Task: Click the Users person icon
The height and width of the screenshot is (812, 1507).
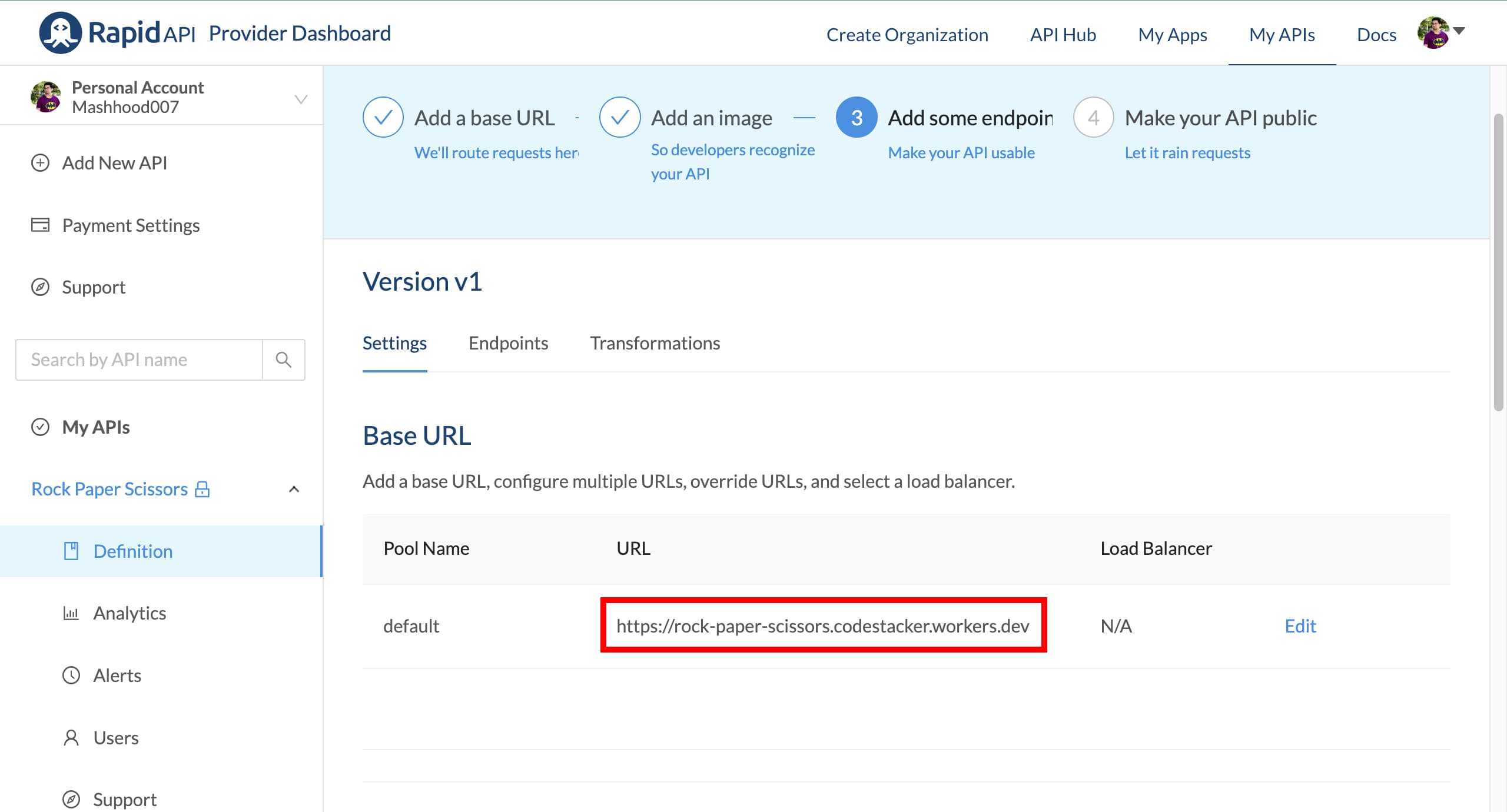Action: [x=71, y=738]
